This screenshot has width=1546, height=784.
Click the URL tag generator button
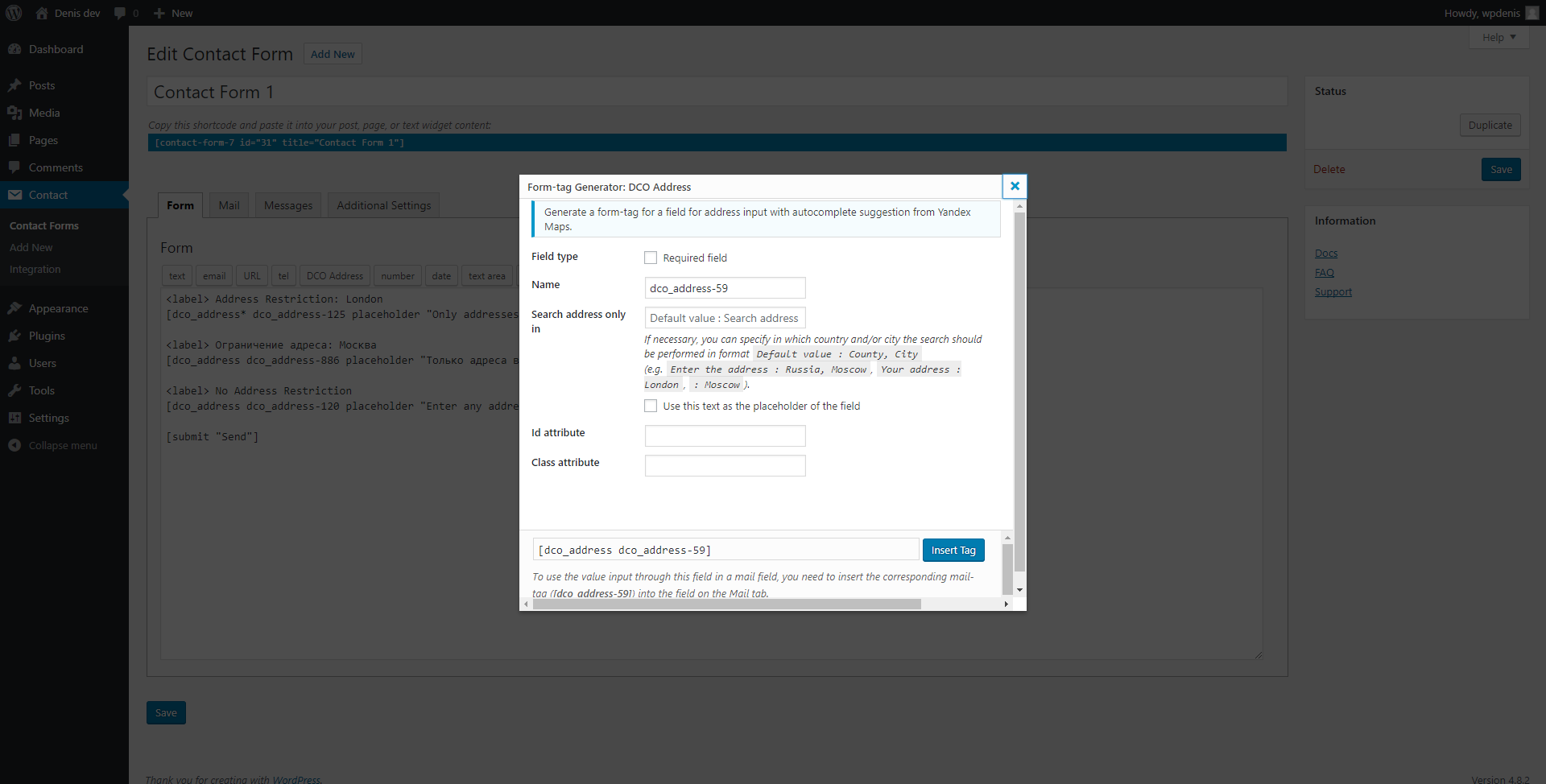[x=252, y=275]
